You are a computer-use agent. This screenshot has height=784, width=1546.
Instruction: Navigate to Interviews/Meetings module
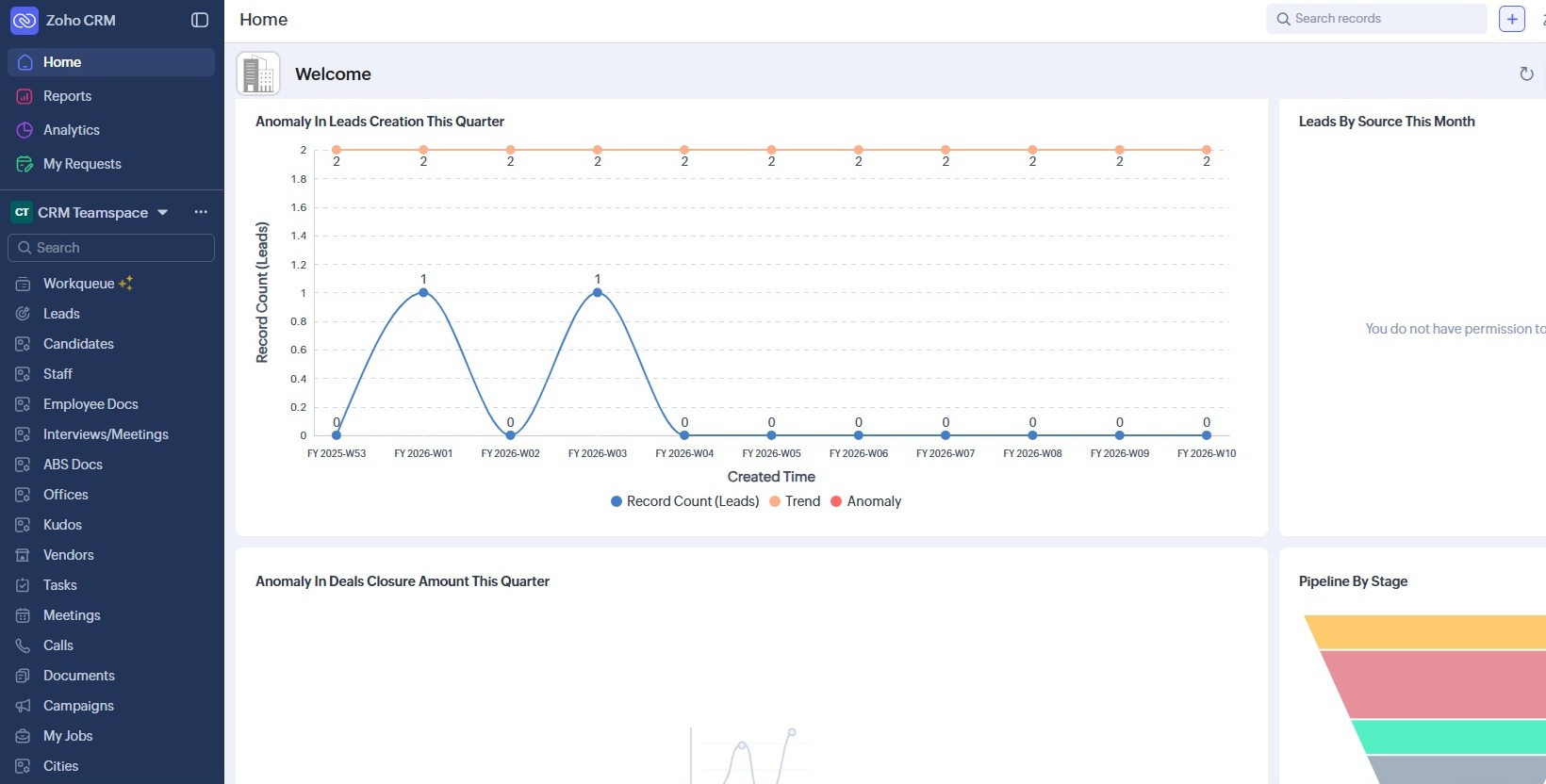click(106, 434)
